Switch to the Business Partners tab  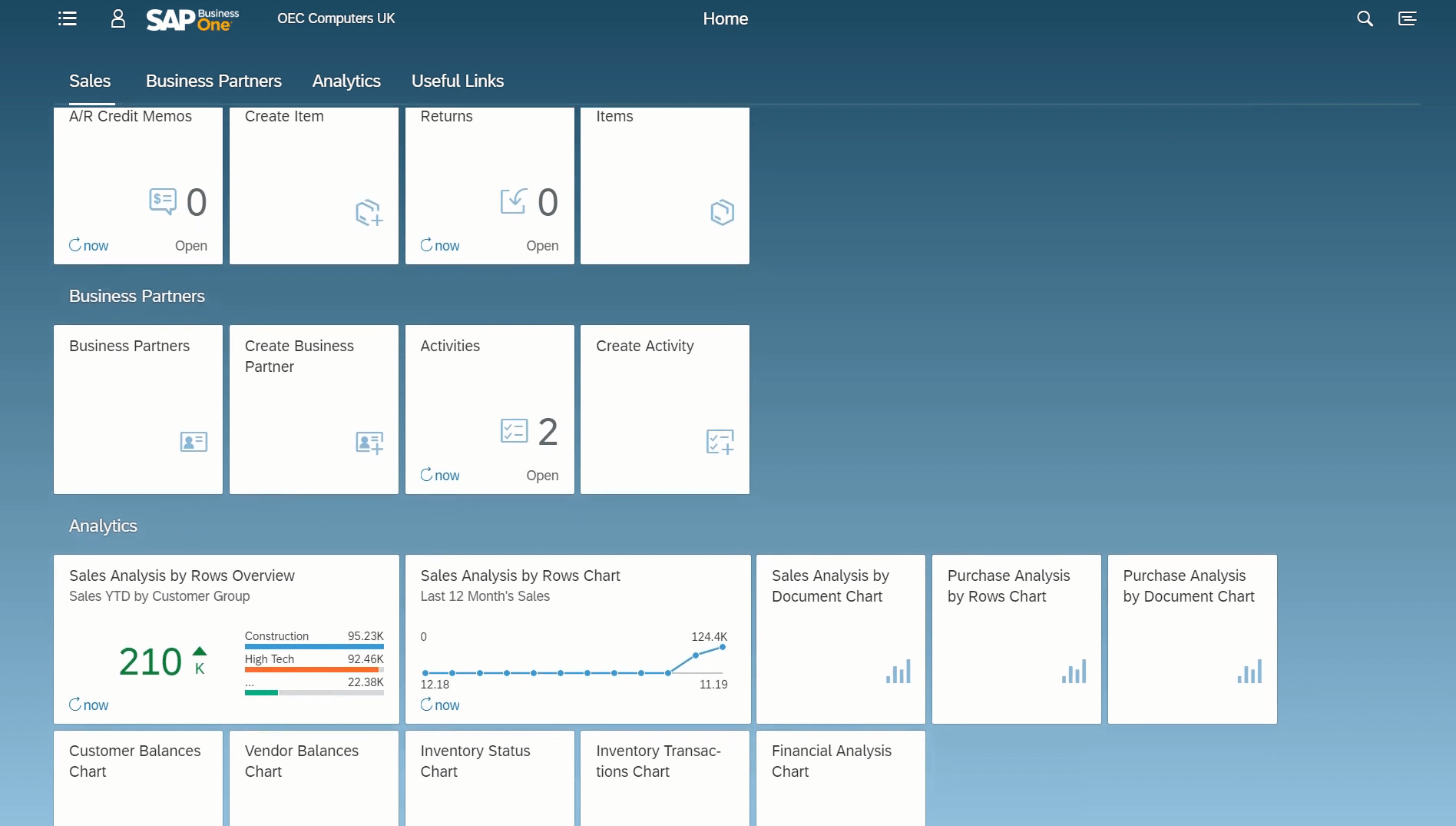pos(213,81)
